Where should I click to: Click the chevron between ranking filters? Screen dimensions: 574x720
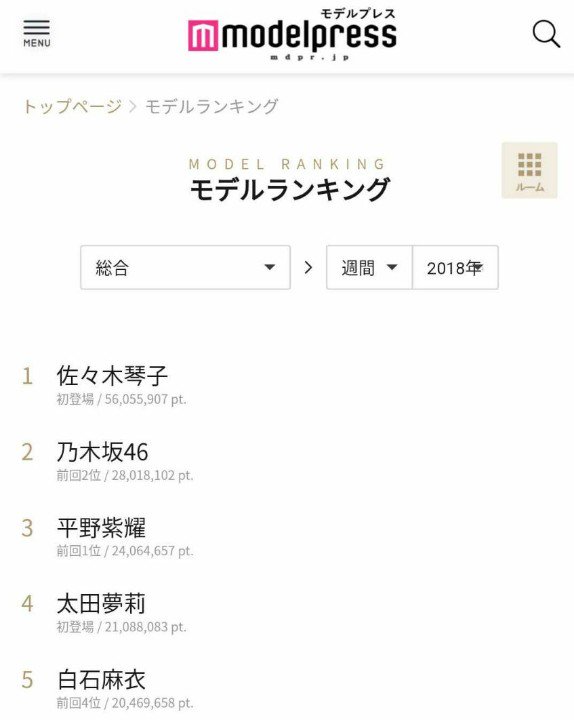[308, 267]
